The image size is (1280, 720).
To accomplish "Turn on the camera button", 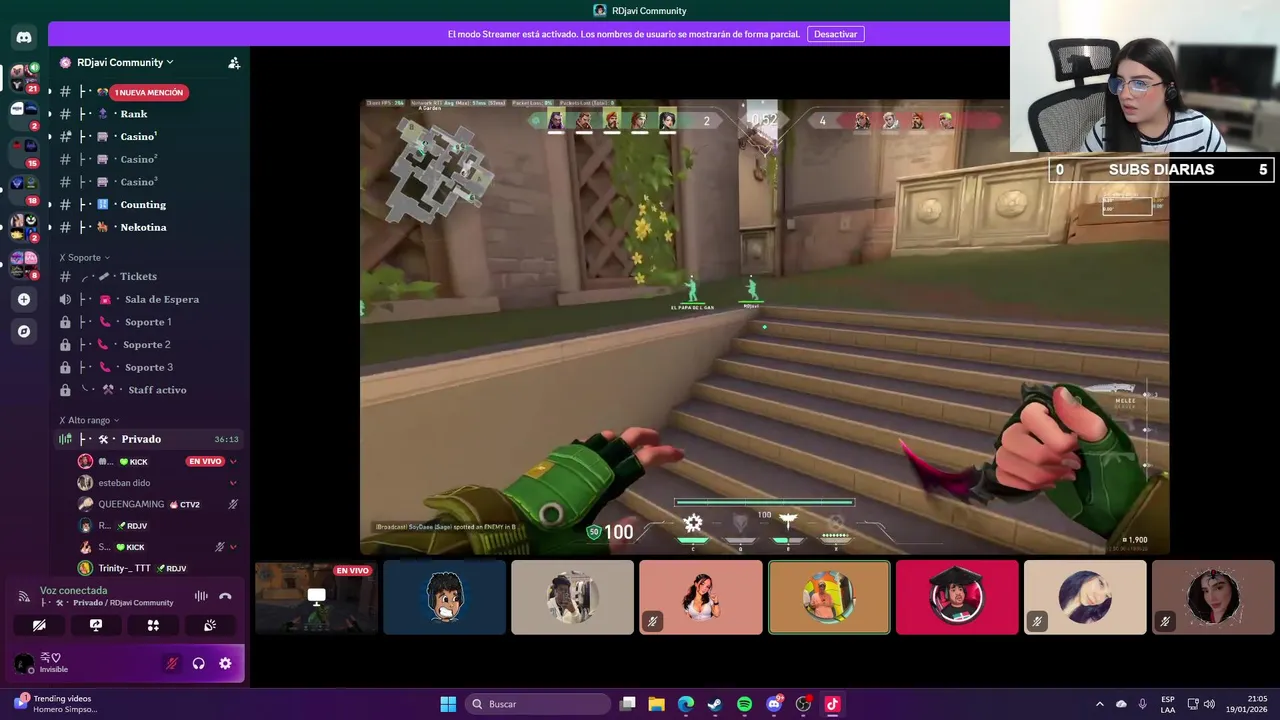I will click(x=39, y=625).
